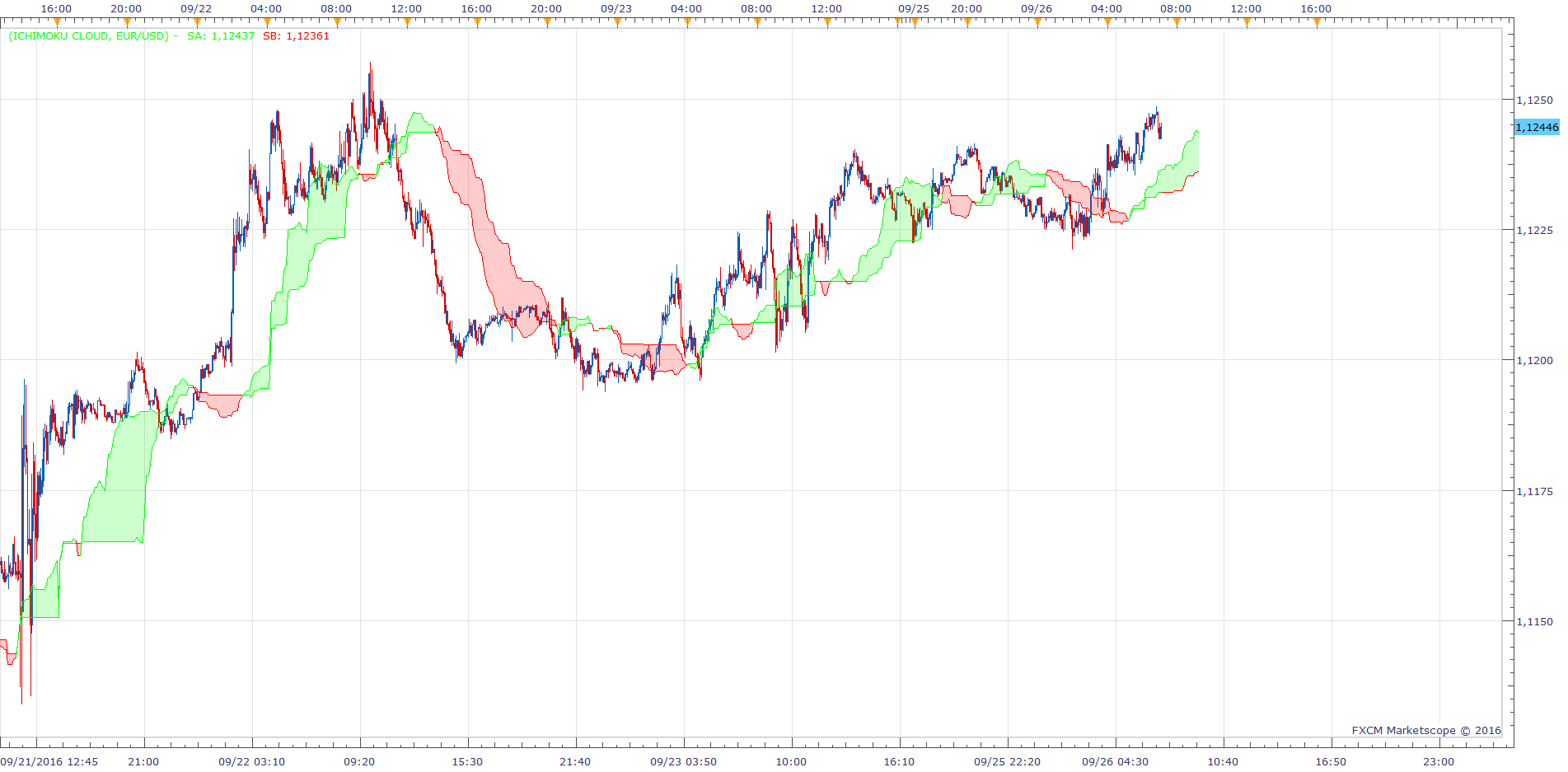Click the current price tag 1,12446

point(1537,127)
